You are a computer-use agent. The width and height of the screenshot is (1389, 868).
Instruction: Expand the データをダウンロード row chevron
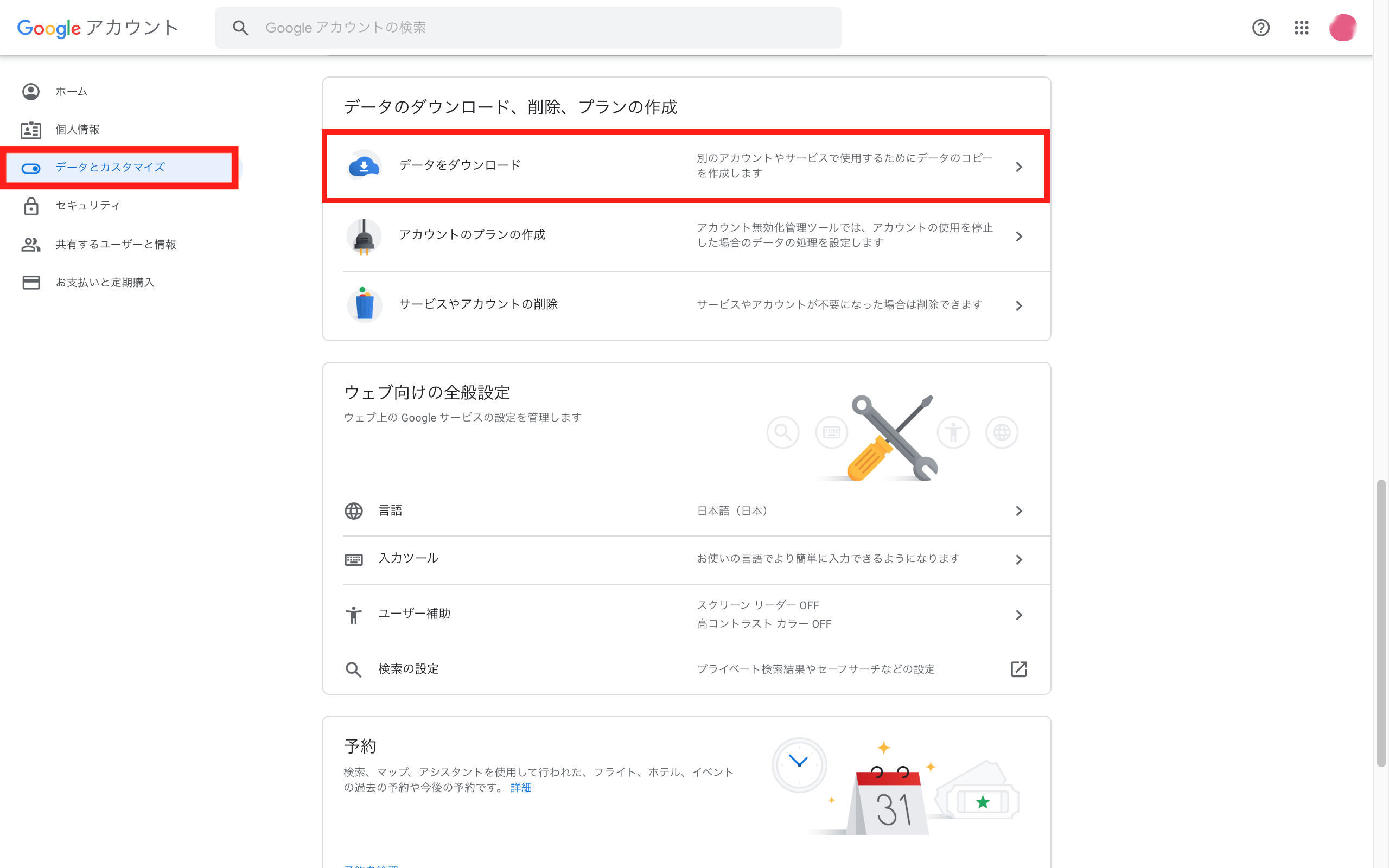[x=1020, y=167]
